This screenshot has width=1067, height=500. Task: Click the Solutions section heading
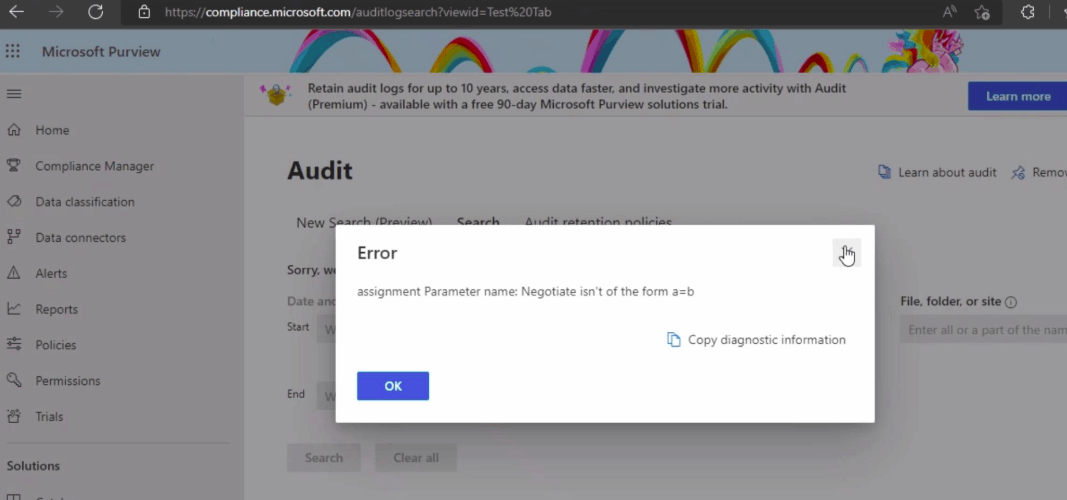click(x=33, y=466)
